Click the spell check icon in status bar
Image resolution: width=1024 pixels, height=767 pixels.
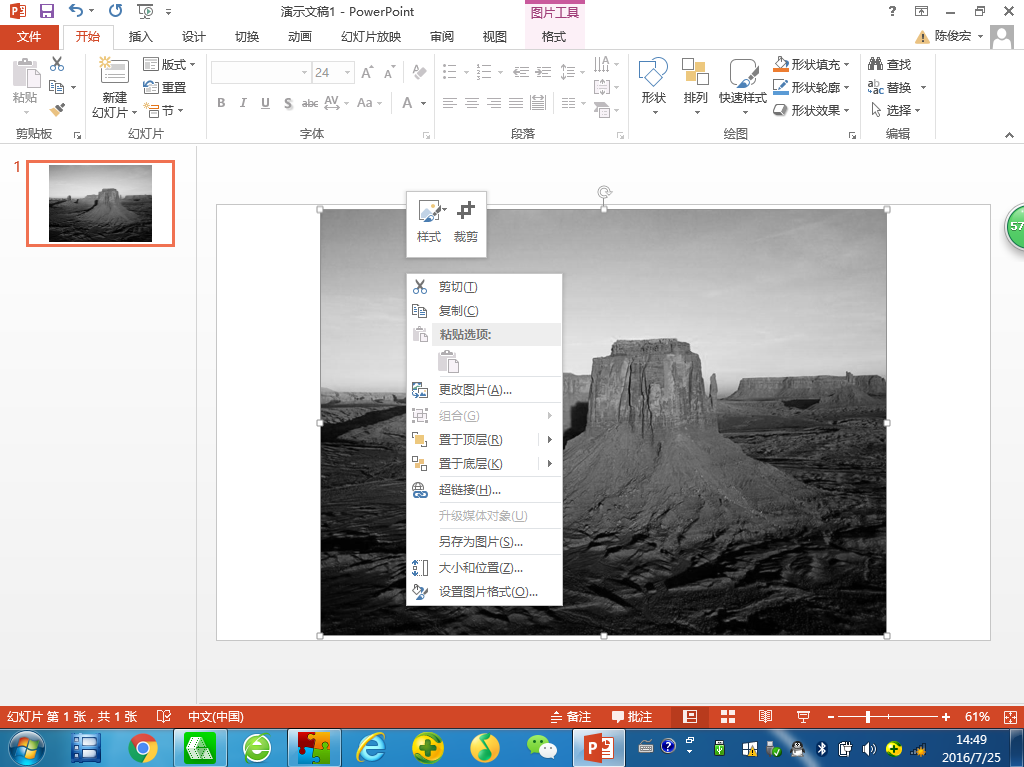(x=163, y=717)
